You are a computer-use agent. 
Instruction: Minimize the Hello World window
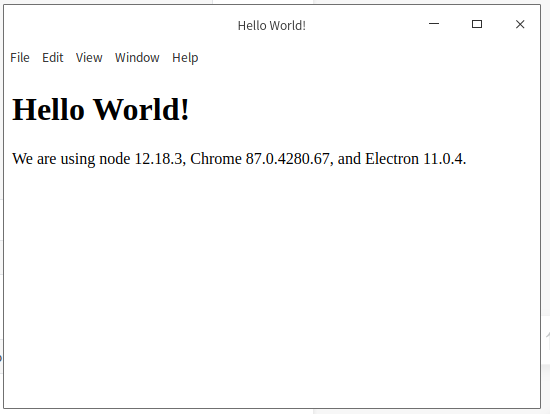tap(434, 24)
